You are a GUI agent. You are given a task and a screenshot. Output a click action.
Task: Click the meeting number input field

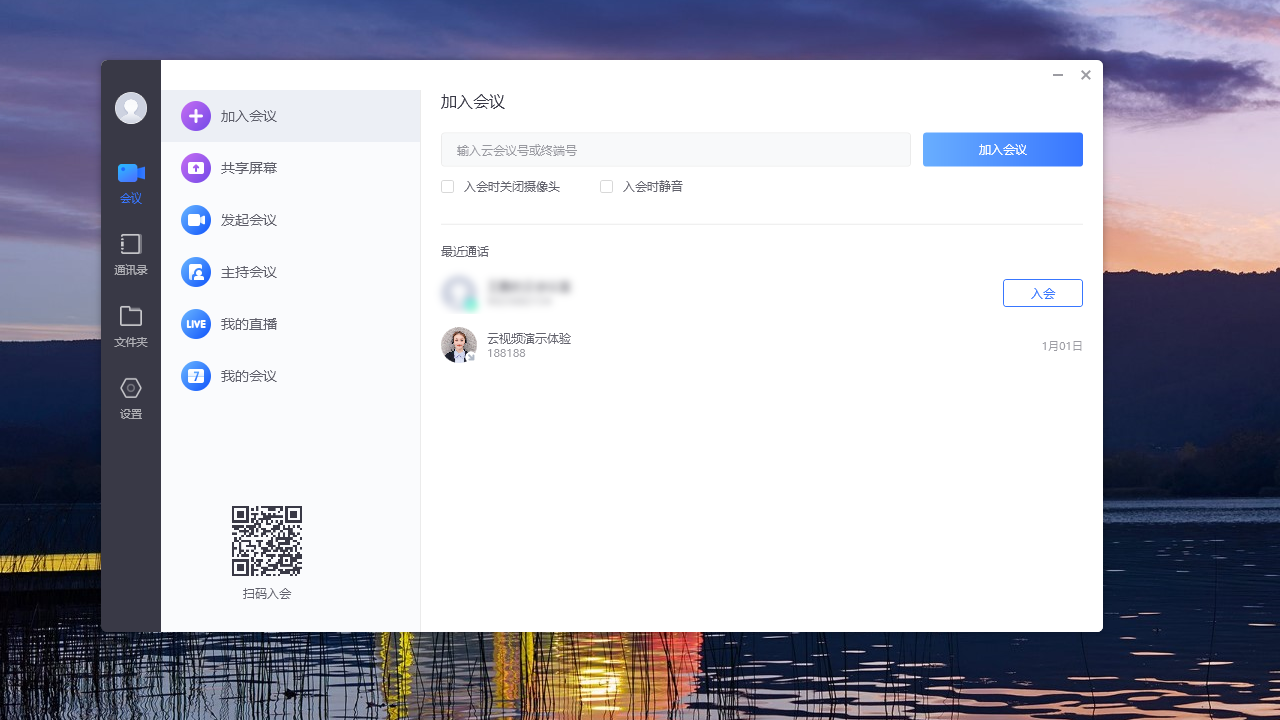point(675,149)
